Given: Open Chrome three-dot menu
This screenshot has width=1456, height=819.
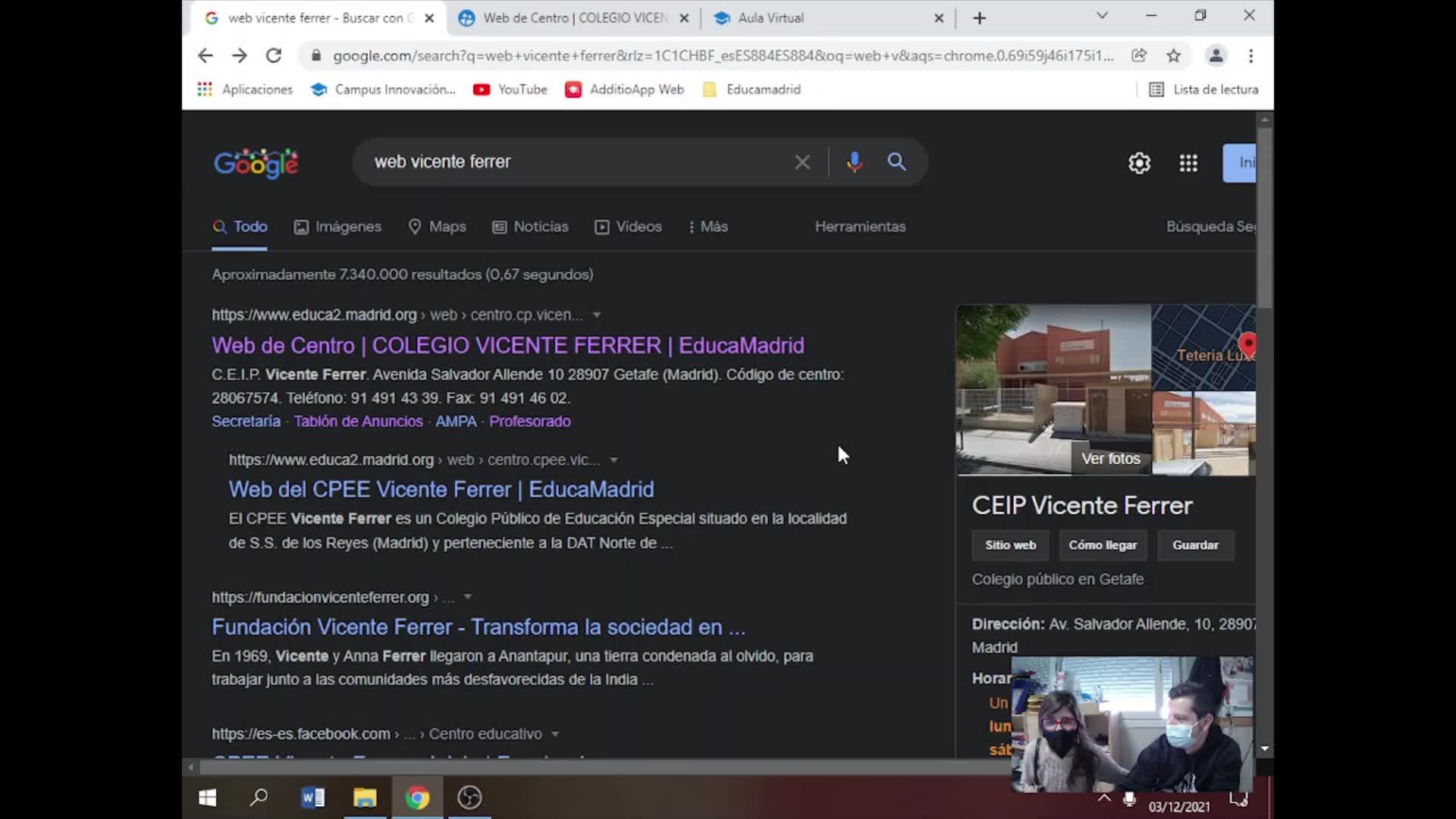Looking at the screenshot, I should tap(1250, 55).
